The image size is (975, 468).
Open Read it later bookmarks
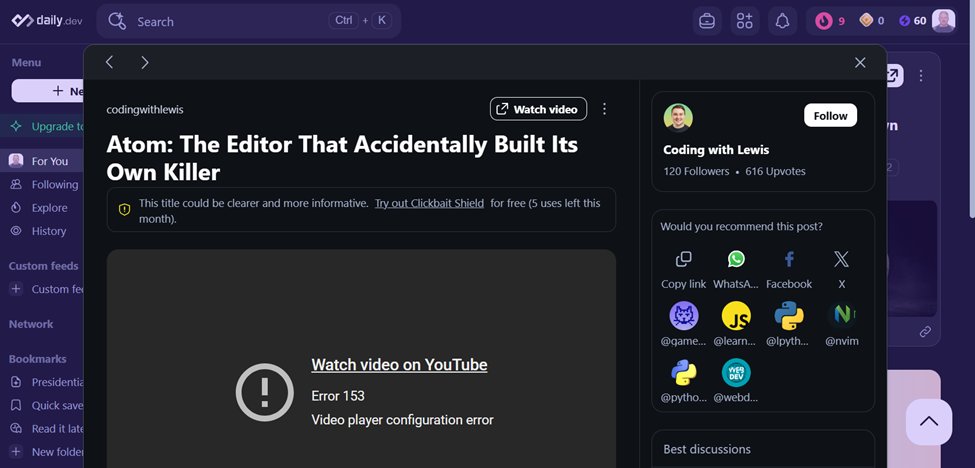tap(42, 429)
